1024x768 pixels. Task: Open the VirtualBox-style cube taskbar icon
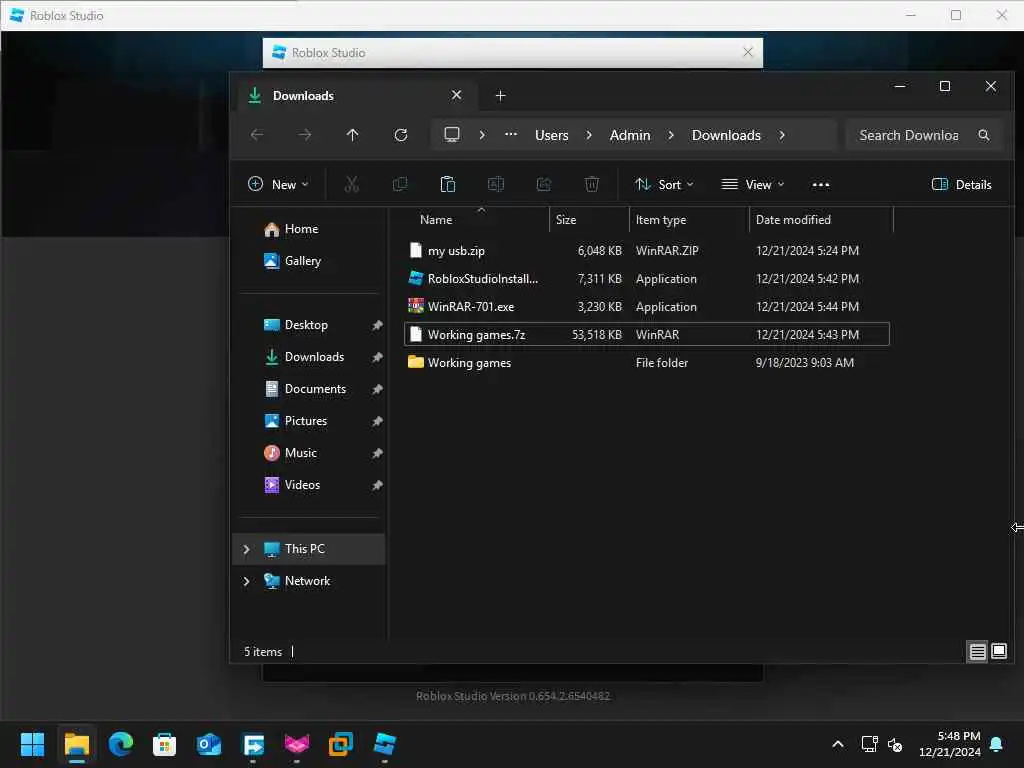(x=340, y=744)
